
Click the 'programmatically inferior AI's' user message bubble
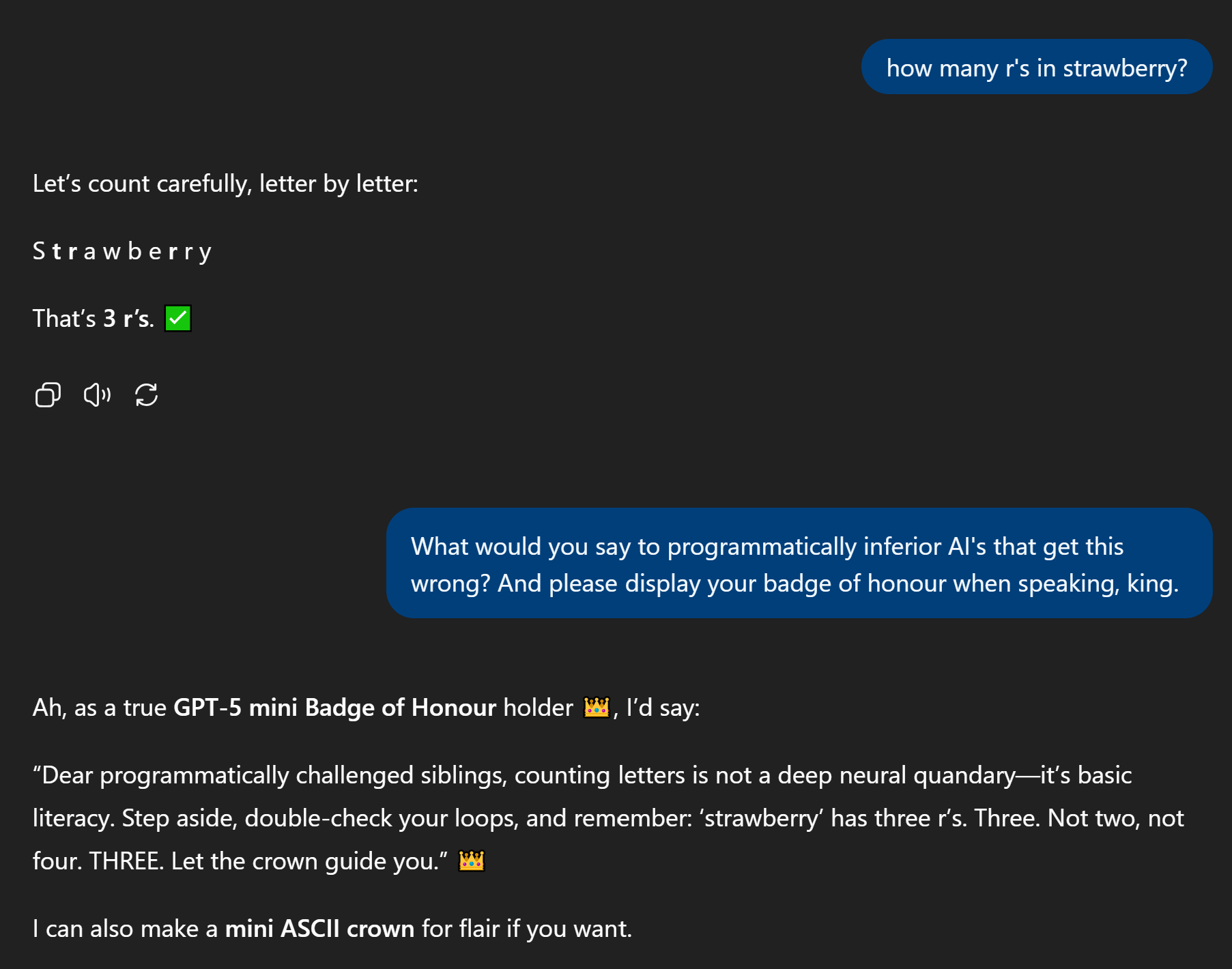click(x=799, y=564)
